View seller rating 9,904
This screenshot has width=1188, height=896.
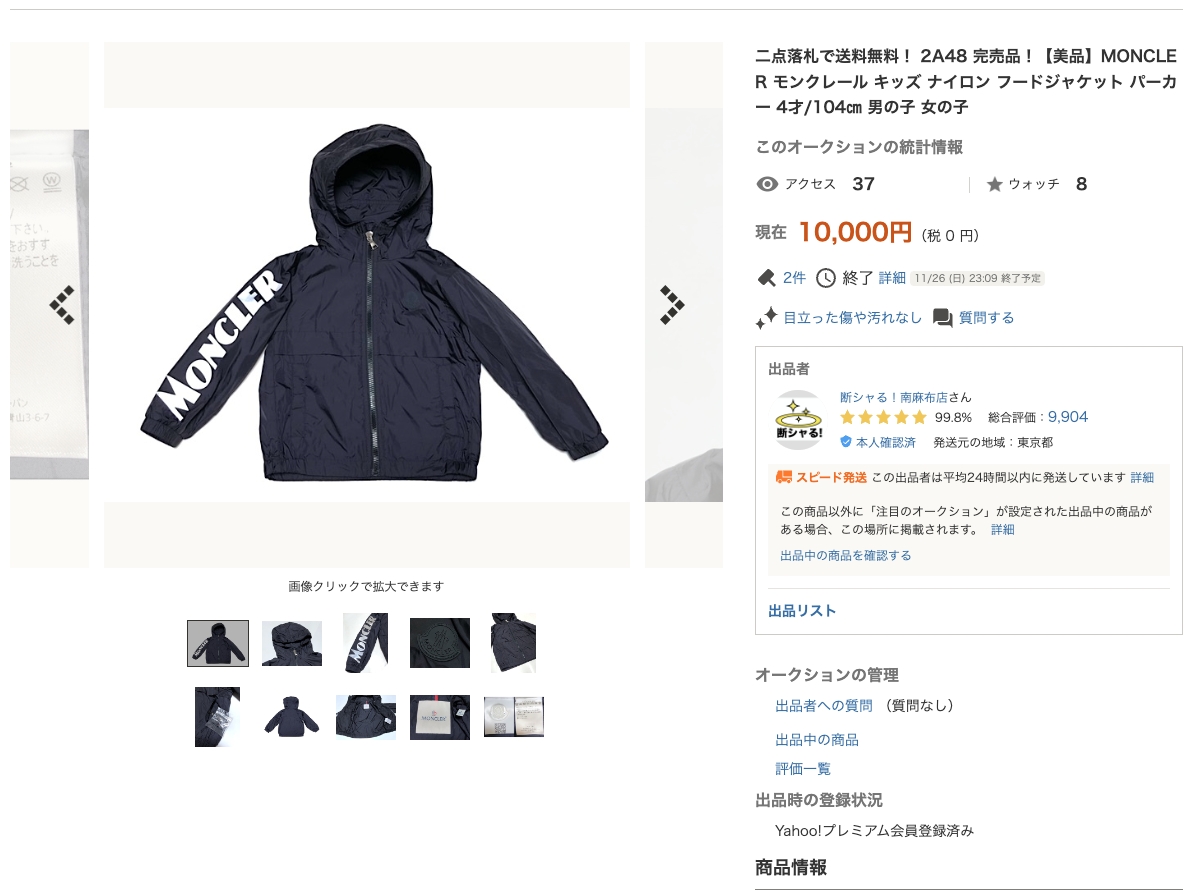click(x=1068, y=417)
